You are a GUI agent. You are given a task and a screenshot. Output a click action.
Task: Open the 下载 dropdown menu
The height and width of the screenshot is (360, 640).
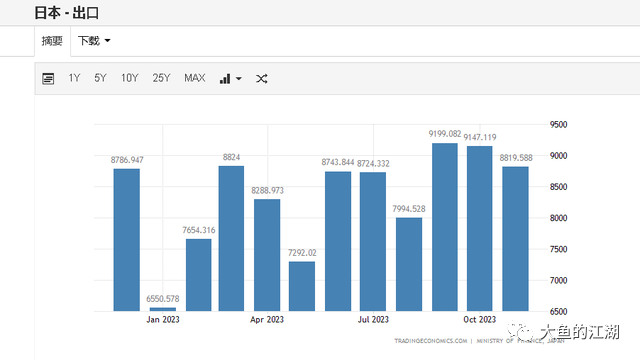coord(94,41)
